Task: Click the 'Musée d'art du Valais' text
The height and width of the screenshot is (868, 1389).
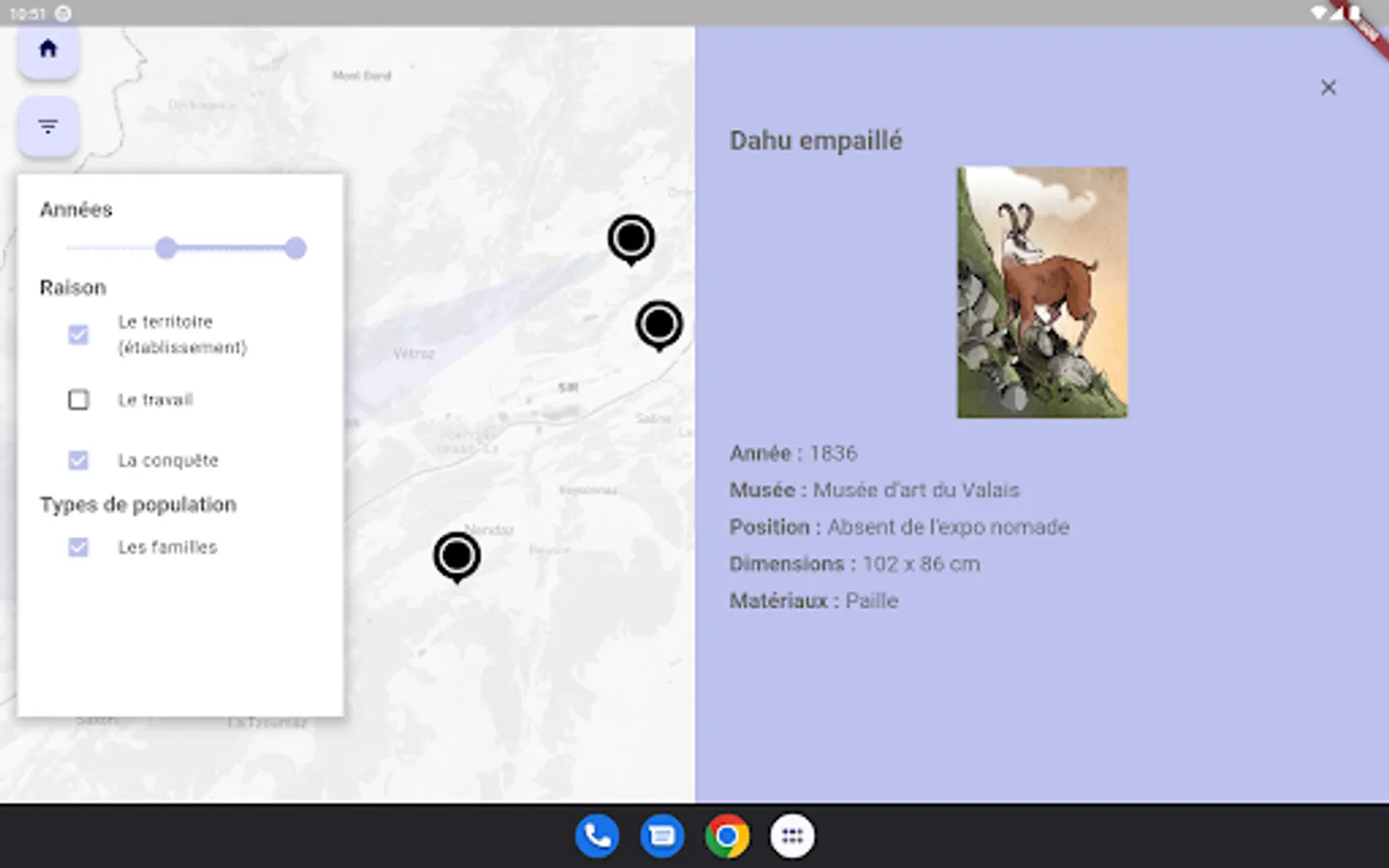Action: pyautogui.click(x=915, y=490)
